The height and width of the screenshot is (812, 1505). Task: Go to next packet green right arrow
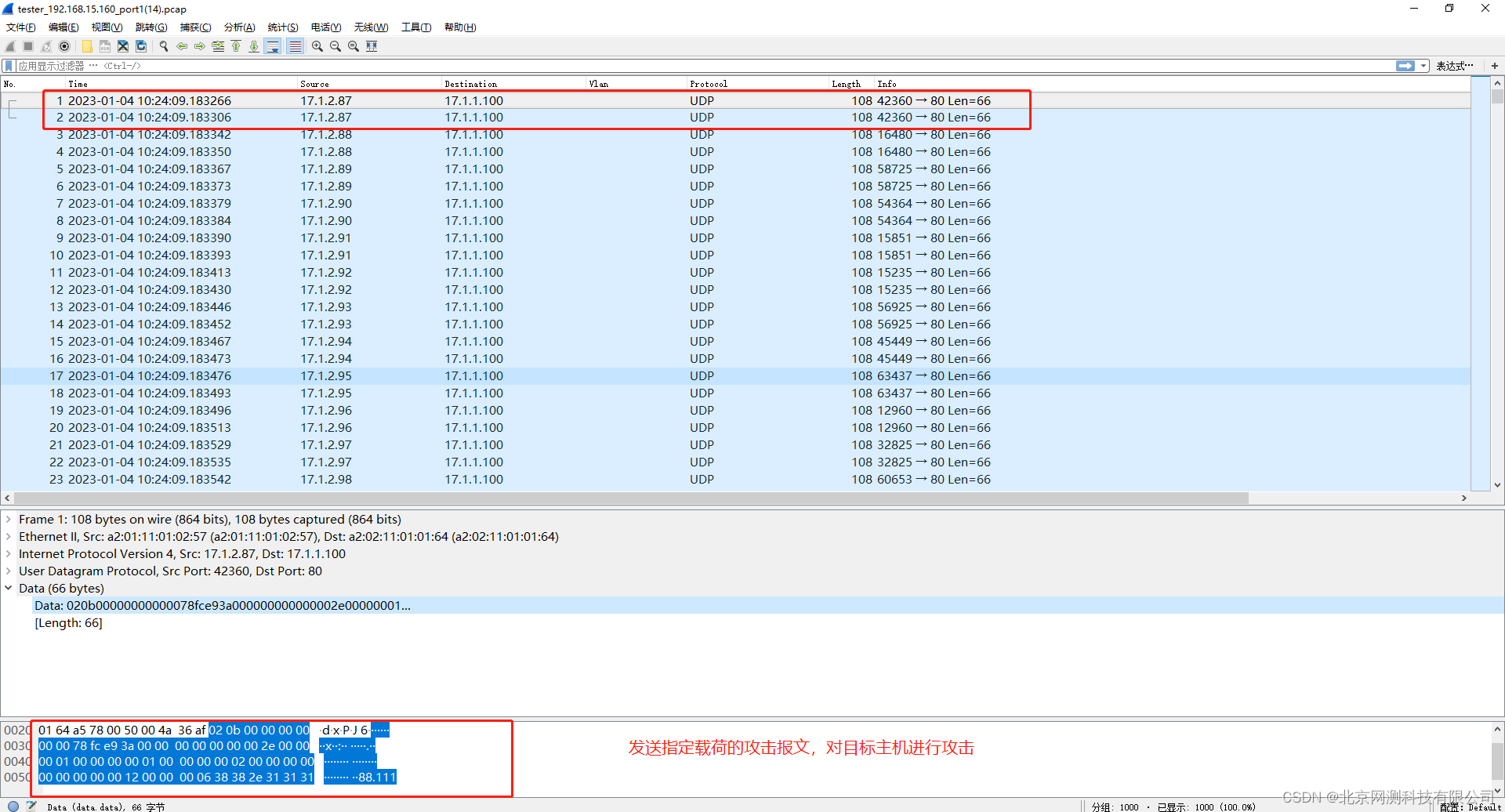coord(200,46)
